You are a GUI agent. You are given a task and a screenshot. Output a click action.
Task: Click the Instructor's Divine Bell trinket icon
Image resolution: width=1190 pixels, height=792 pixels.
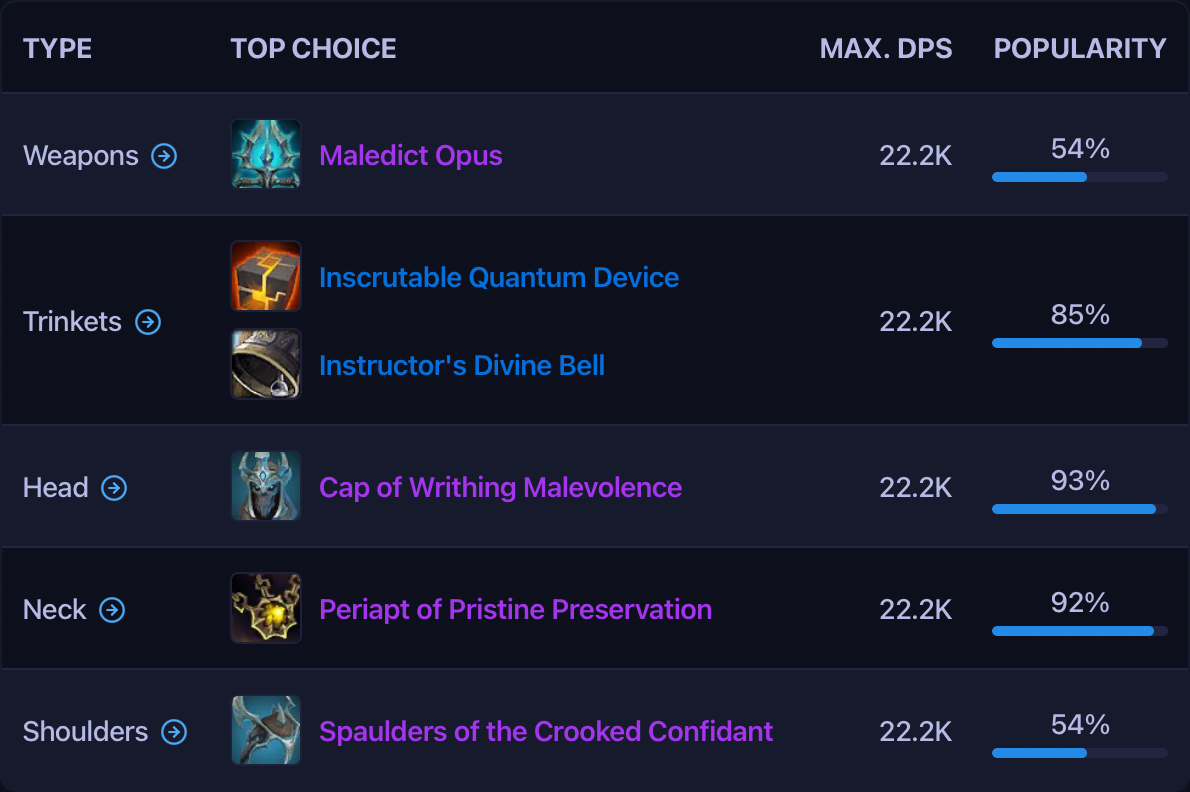coord(265,364)
